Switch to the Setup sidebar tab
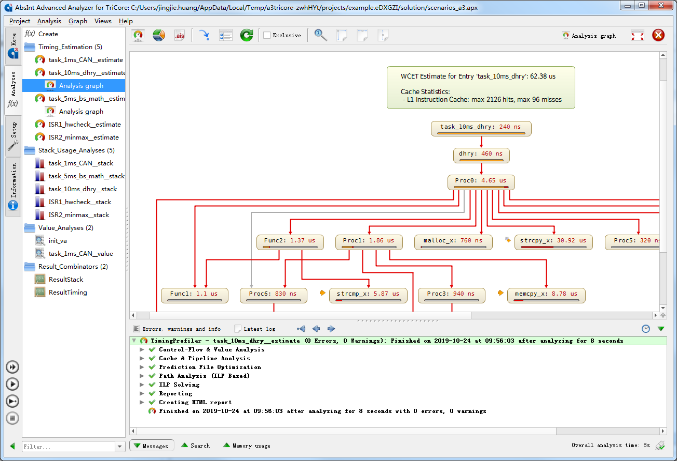 tap(13, 136)
